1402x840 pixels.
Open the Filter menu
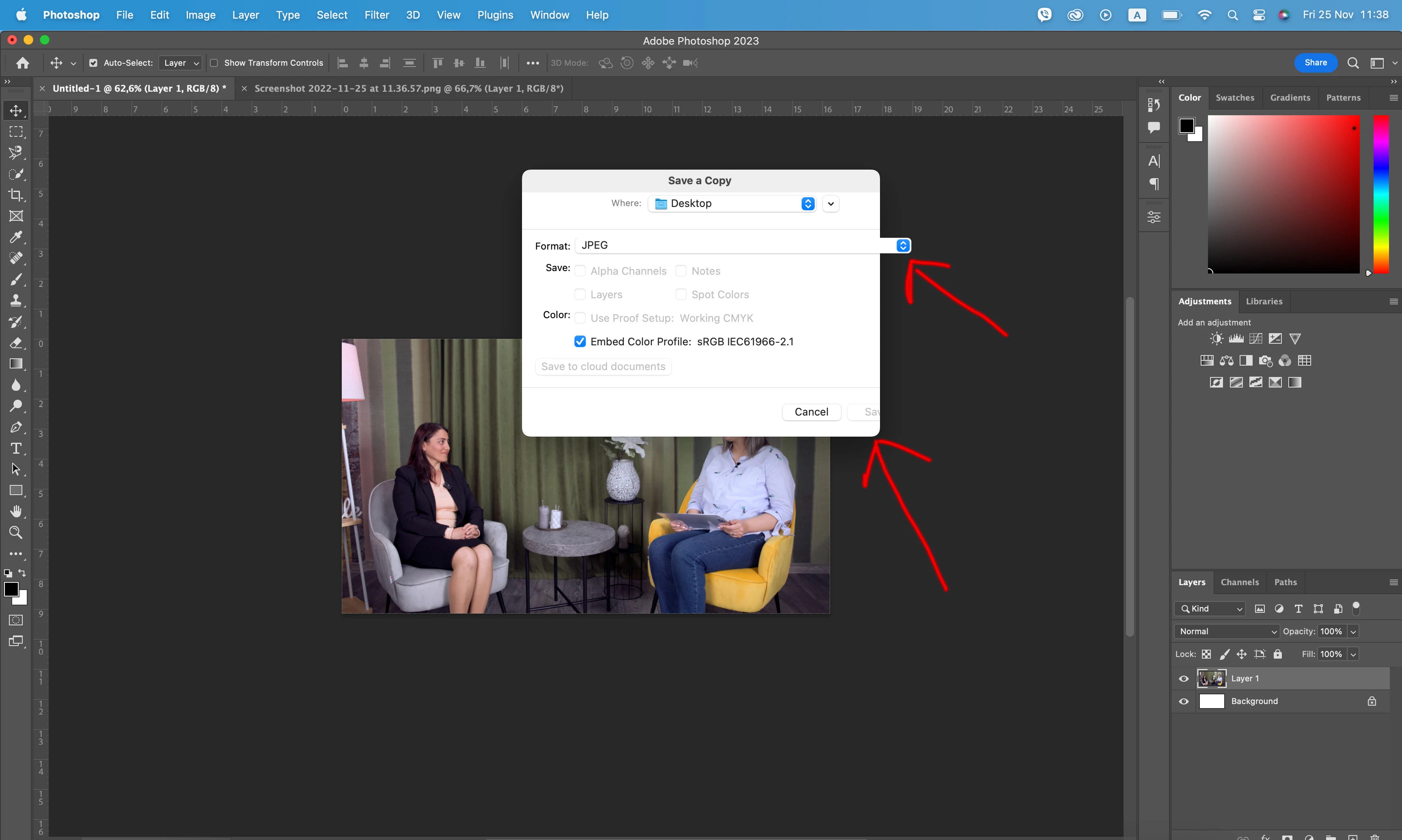pyautogui.click(x=376, y=15)
